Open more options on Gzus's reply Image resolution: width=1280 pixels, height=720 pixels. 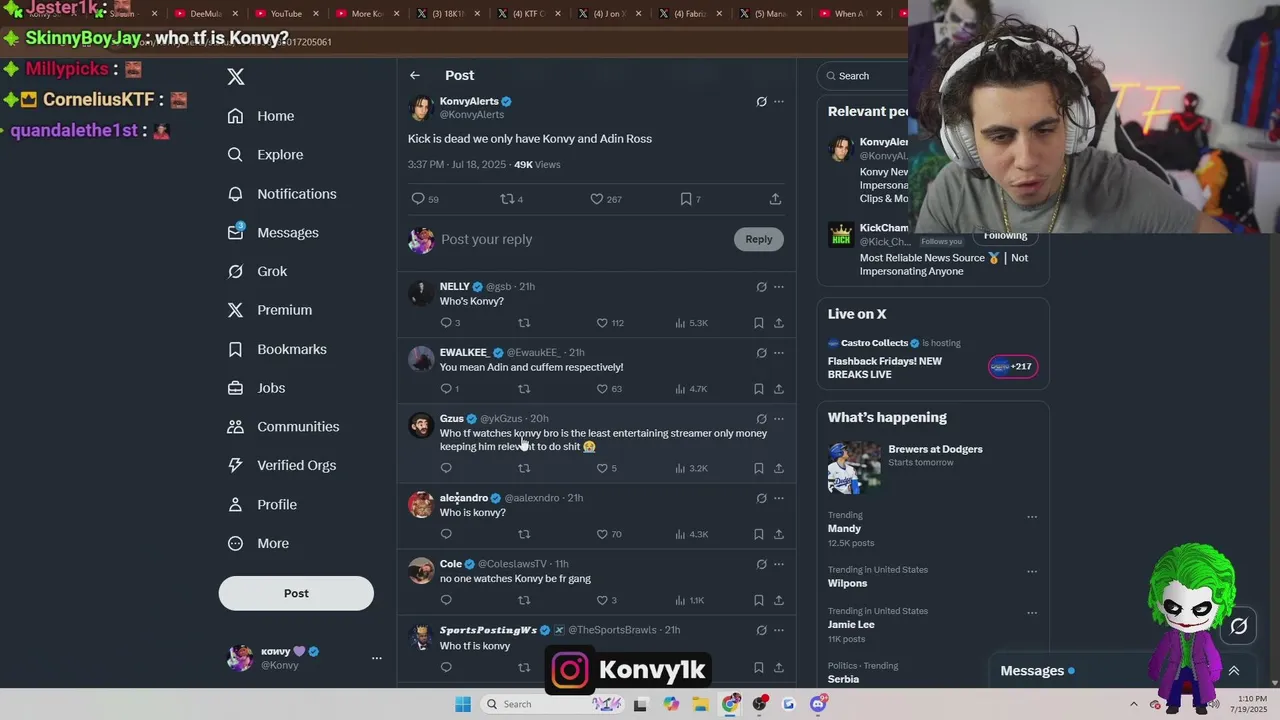coord(779,419)
